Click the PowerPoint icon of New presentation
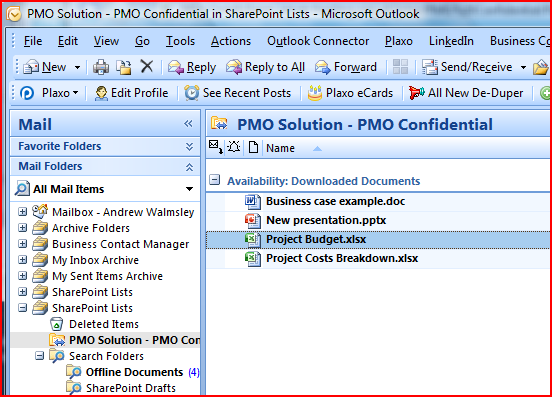The image size is (552, 397). [x=253, y=221]
